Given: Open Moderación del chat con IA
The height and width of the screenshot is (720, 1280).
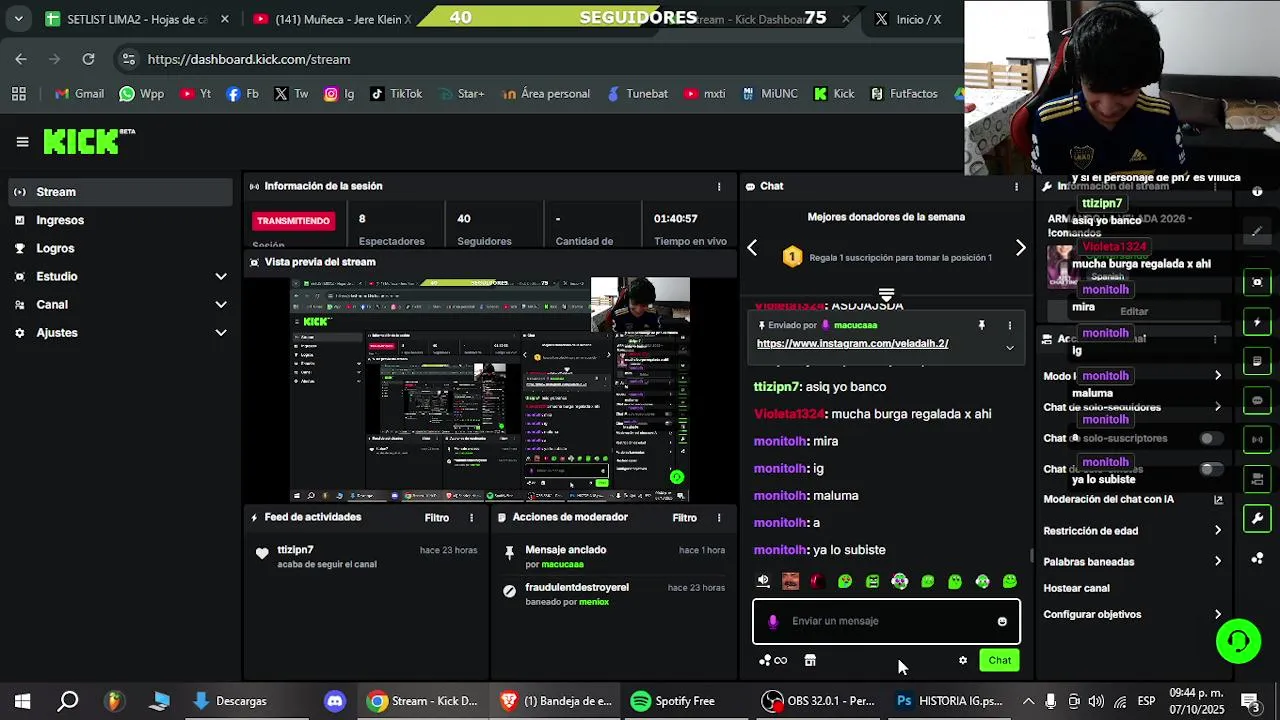Looking at the screenshot, I should pyautogui.click(x=1132, y=499).
